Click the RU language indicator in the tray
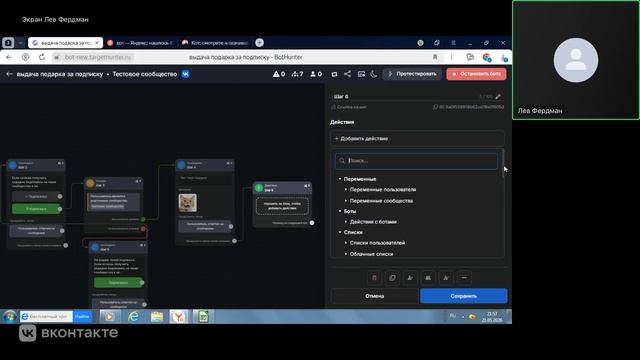Viewport: 640px width, 360px height. point(452,316)
